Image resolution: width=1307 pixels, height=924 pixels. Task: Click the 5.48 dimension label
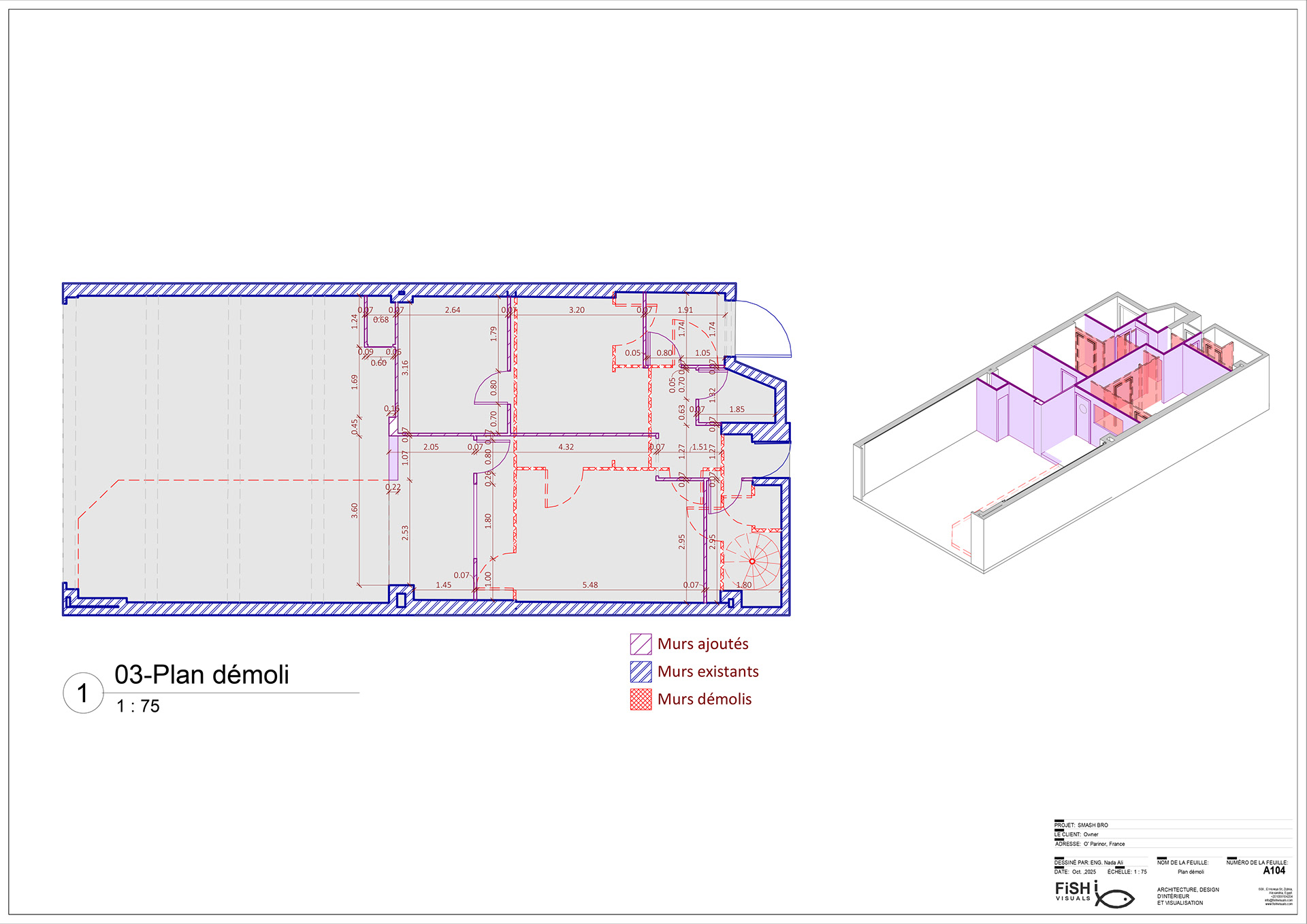pyautogui.click(x=590, y=585)
